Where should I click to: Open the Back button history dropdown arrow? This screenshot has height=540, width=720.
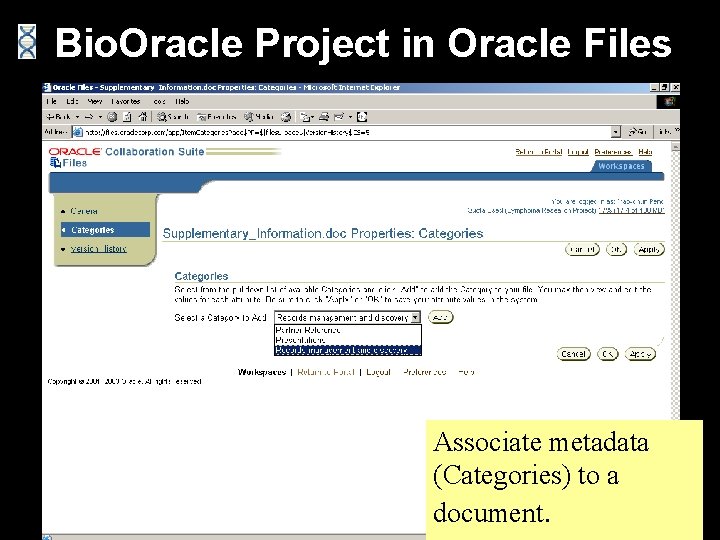pos(77,117)
